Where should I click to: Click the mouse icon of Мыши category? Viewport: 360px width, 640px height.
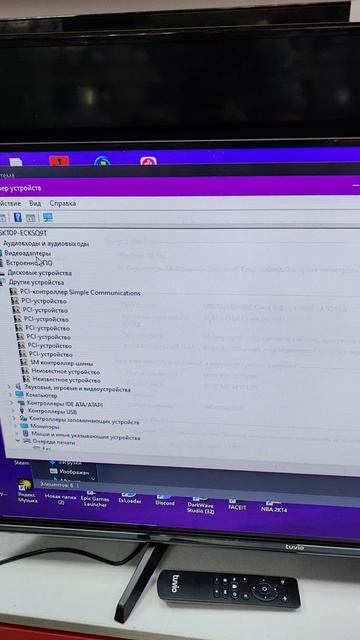point(26,433)
